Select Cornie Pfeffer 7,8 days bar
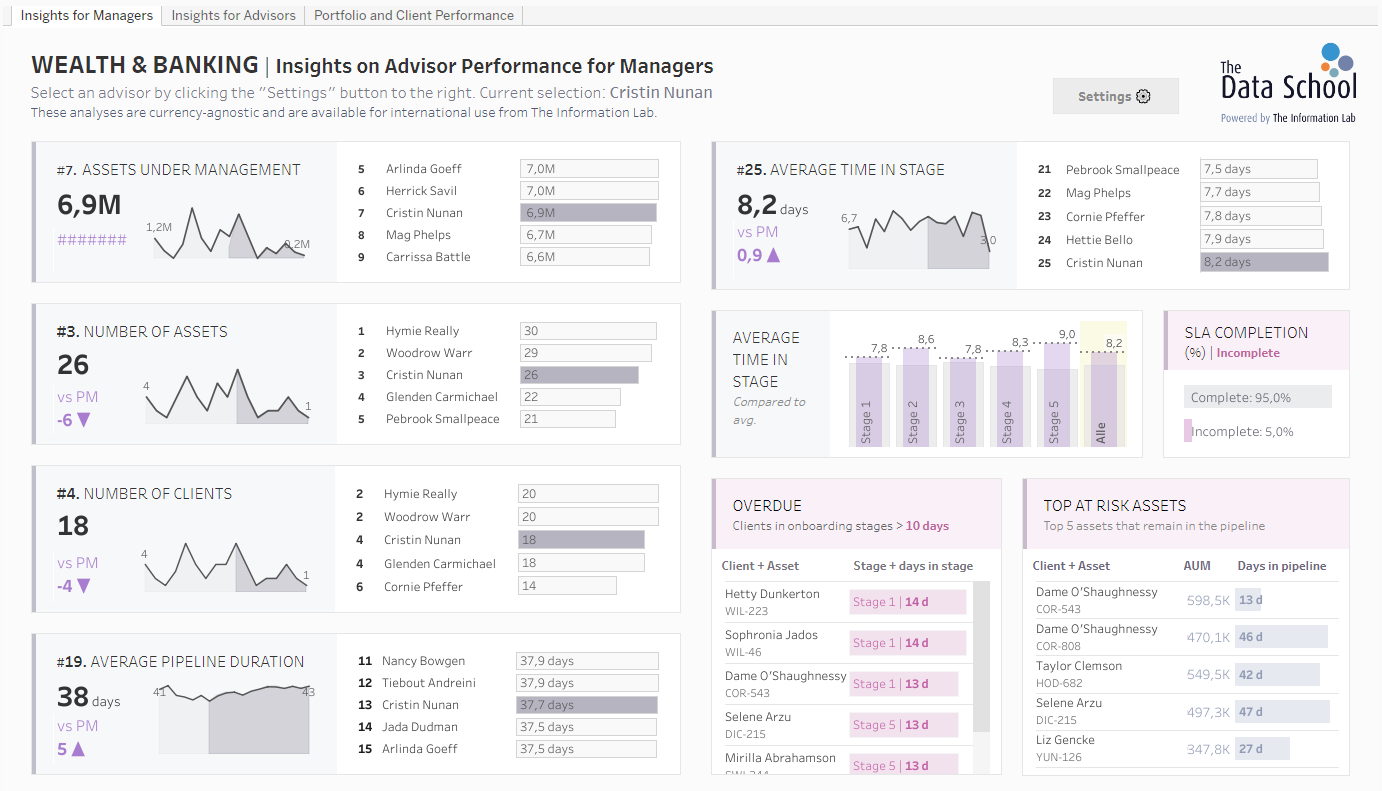Screen dimensions: 1382x791 pyautogui.click(x=1260, y=216)
